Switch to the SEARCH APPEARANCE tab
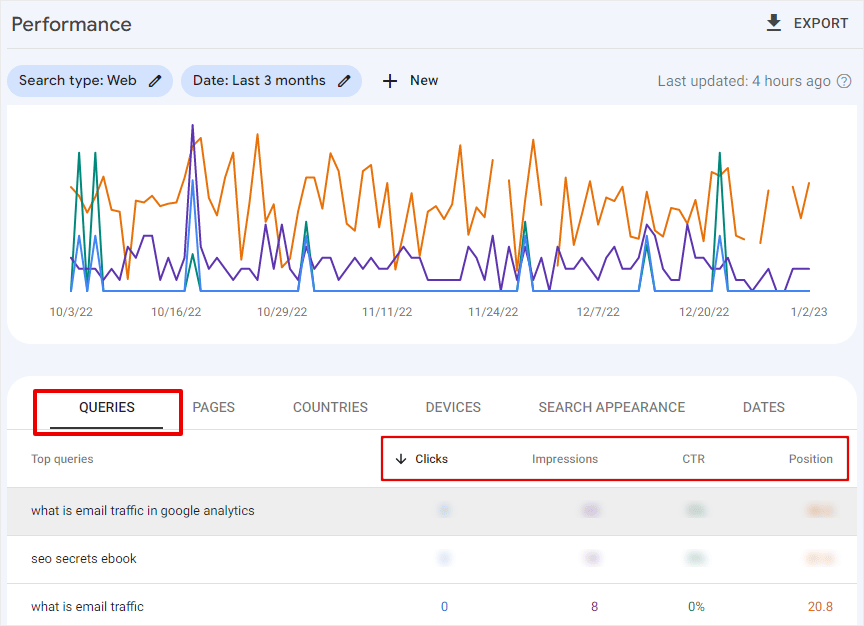 tap(611, 407)
